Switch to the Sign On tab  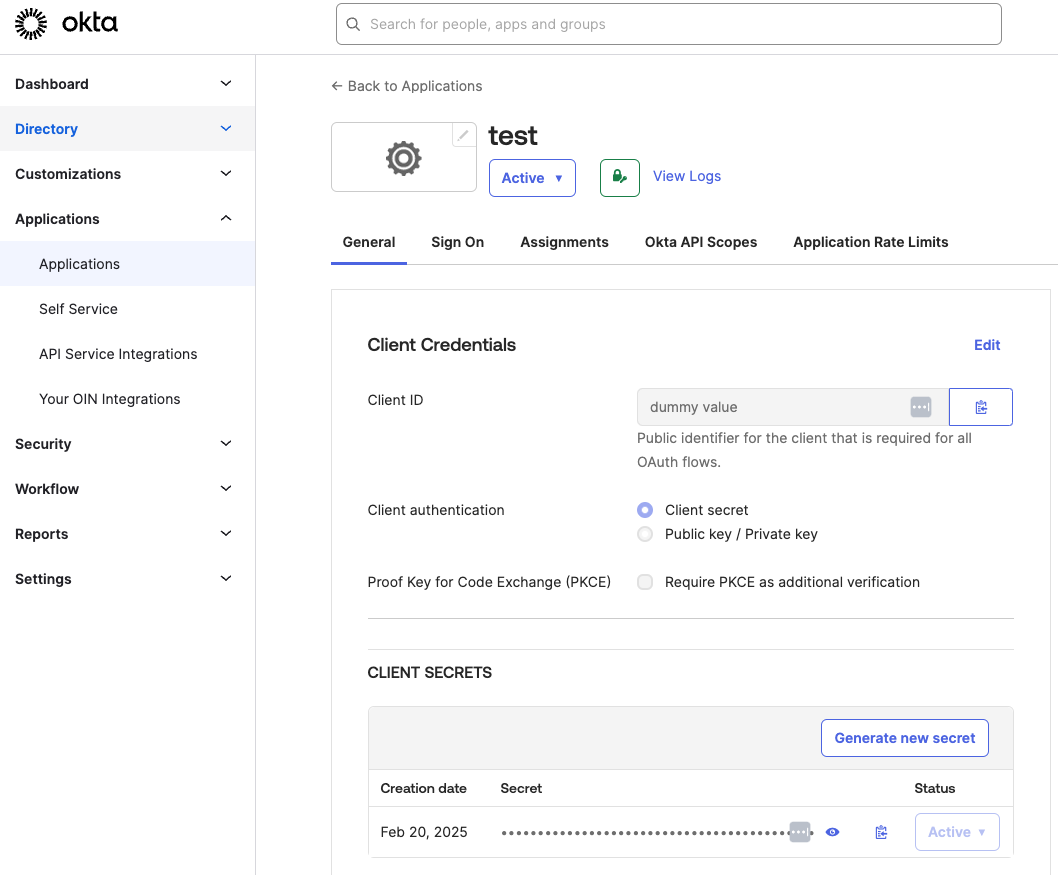click(457, 242)
